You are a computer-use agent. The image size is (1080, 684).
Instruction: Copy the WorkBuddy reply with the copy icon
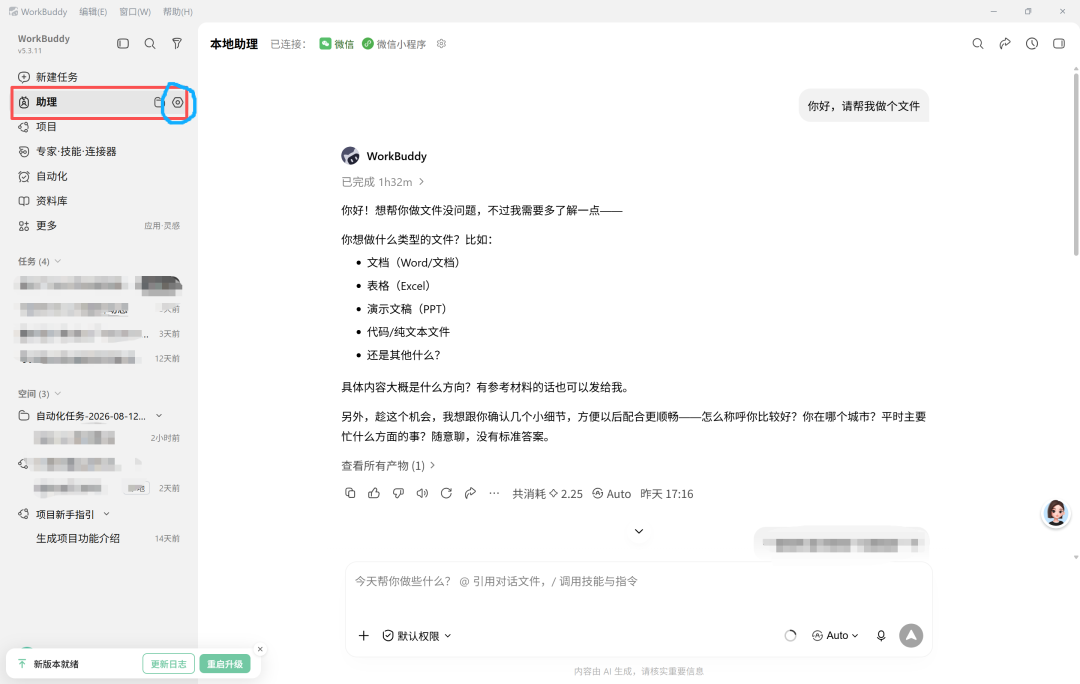(x=350, y=493)
